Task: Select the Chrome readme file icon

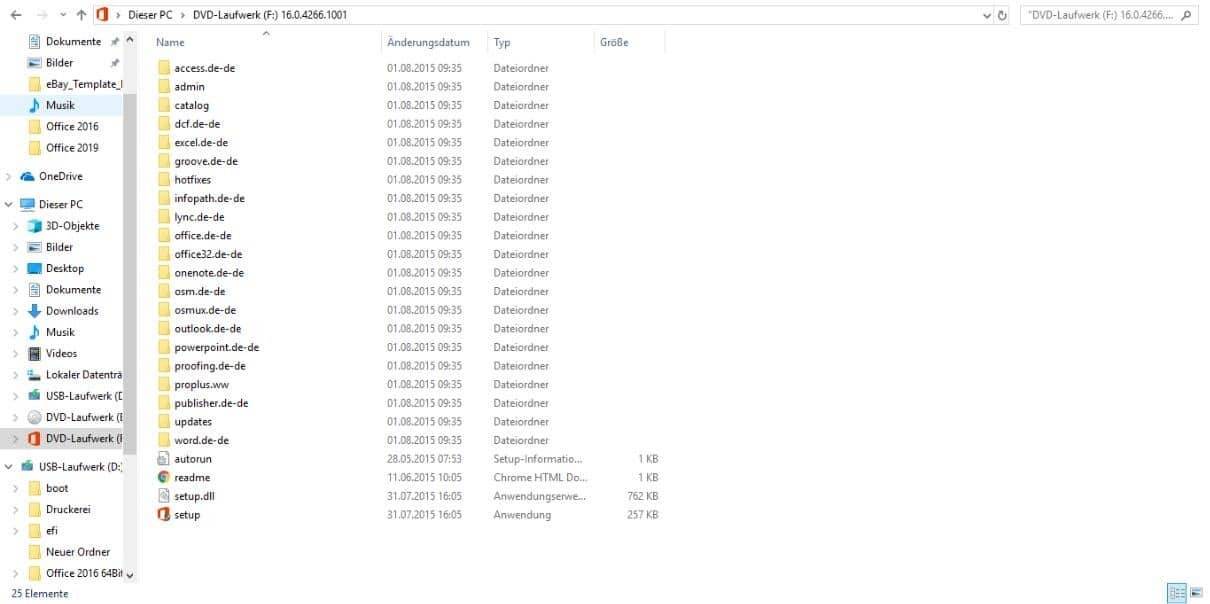Action: click(x=164, y=478)
